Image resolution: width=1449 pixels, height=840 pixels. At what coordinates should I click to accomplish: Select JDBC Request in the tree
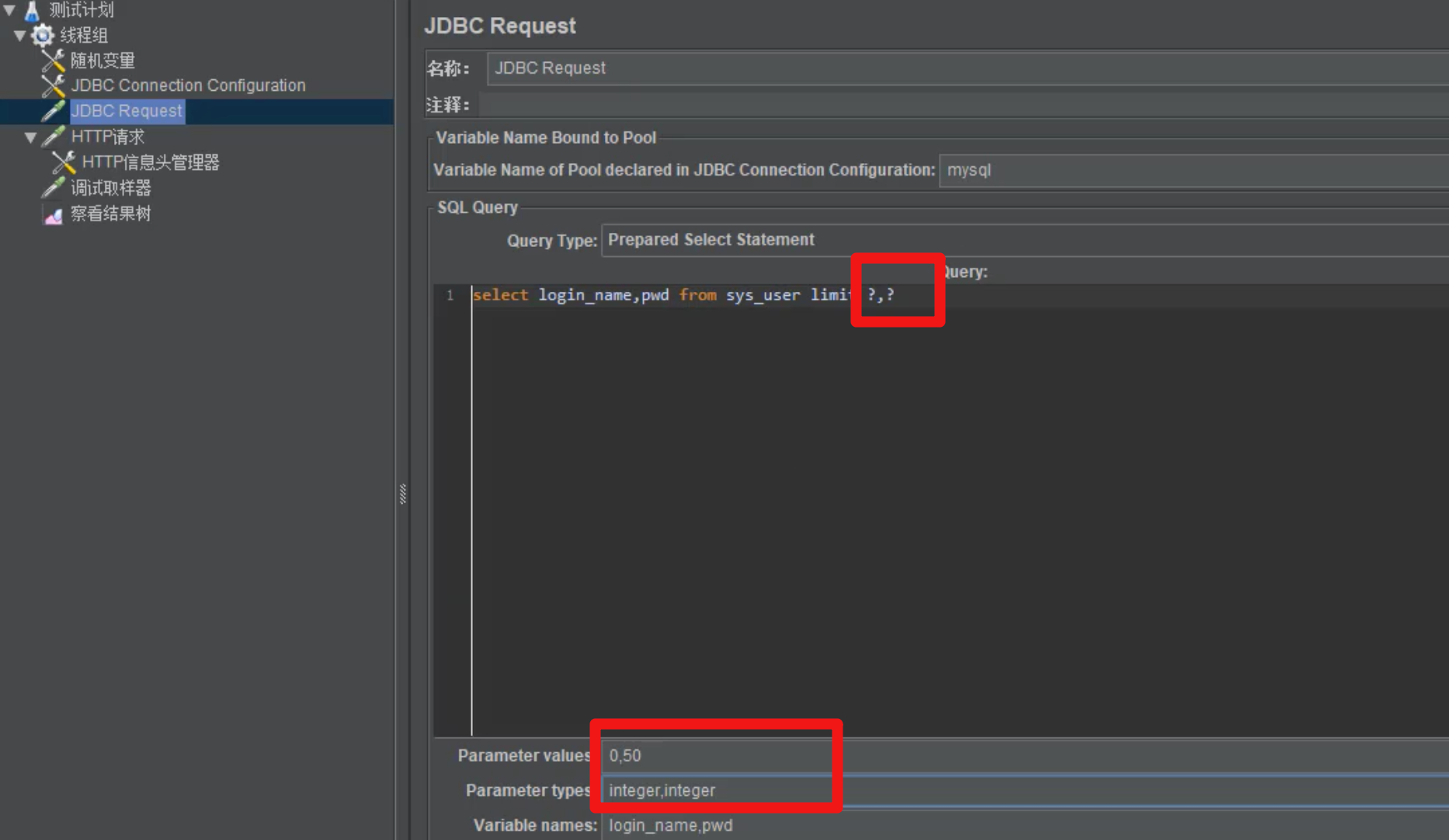pos(127,111)
